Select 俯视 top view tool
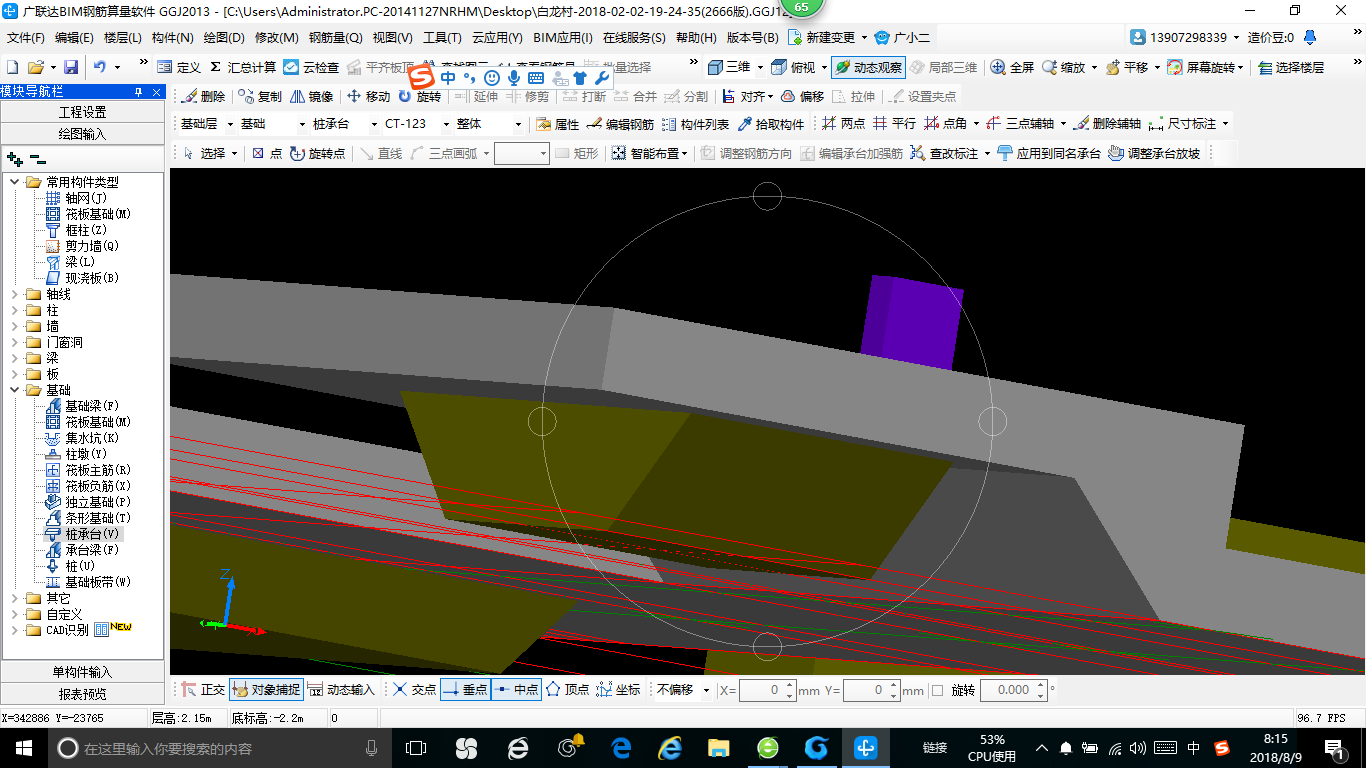The width and height of the screenshot is (1366, 768). click(x=794, y=67)
